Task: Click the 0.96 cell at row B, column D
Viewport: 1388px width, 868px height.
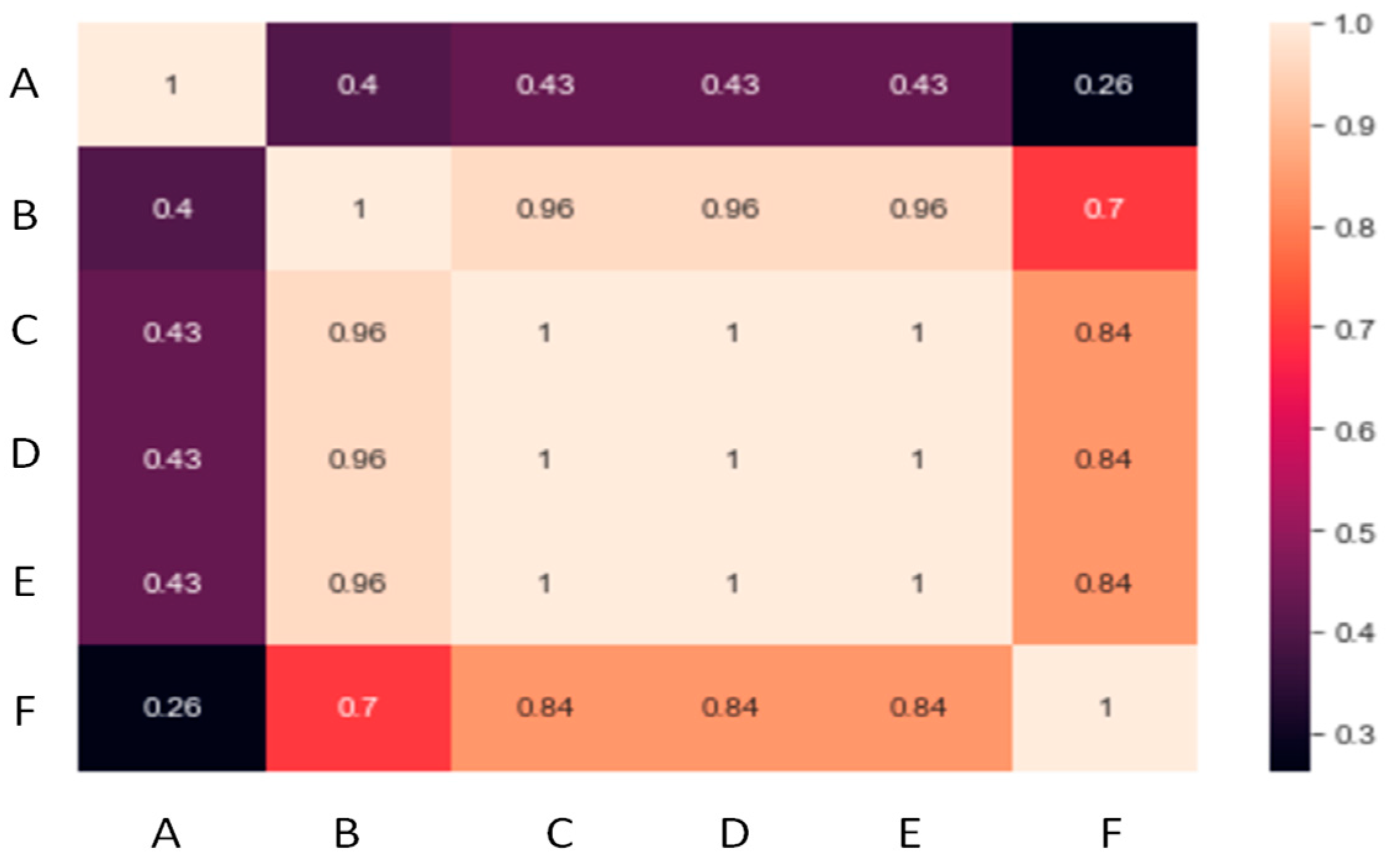Action: pyautogui.click(x=730, y=208)
